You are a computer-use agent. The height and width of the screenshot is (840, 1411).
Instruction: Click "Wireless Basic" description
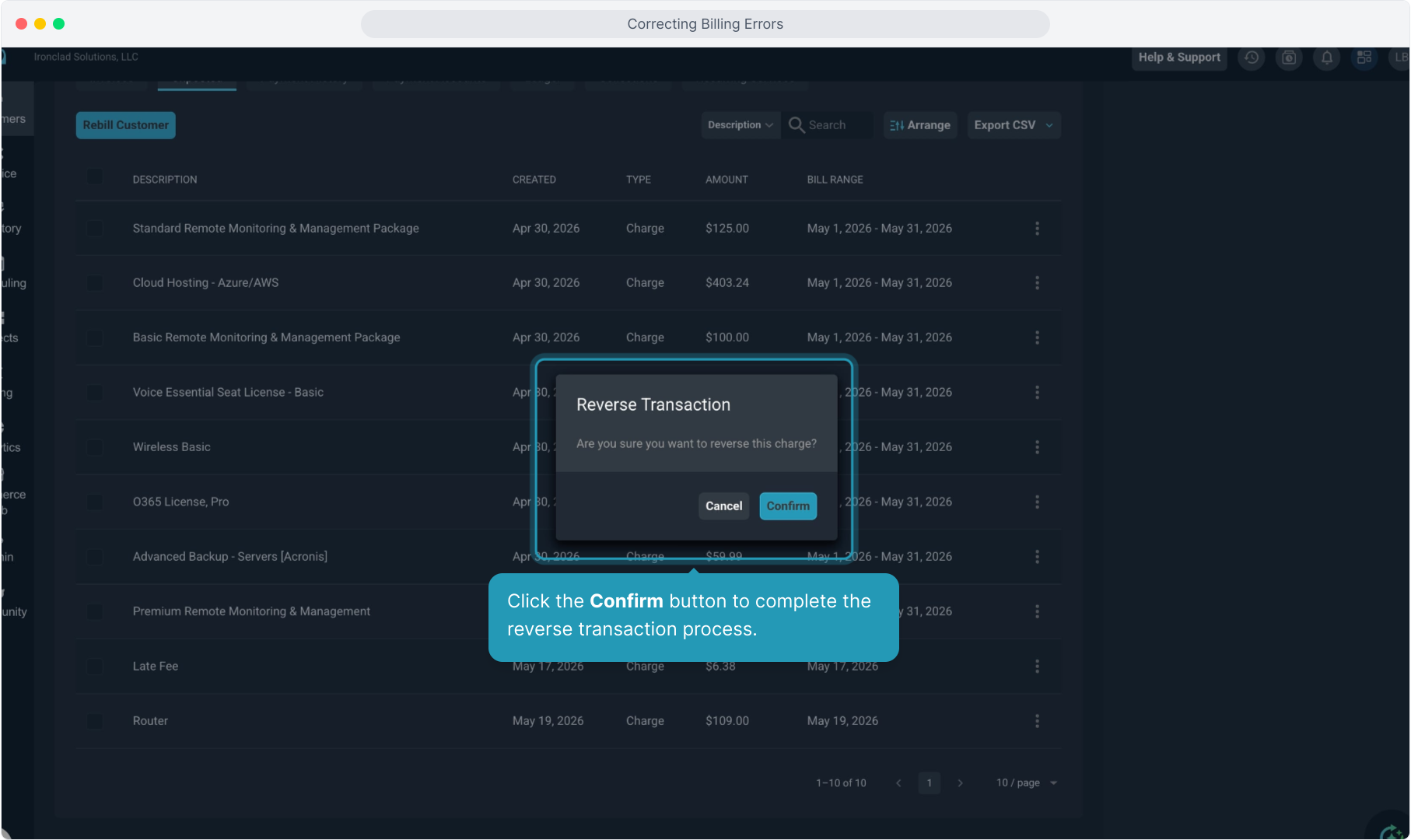172,447
